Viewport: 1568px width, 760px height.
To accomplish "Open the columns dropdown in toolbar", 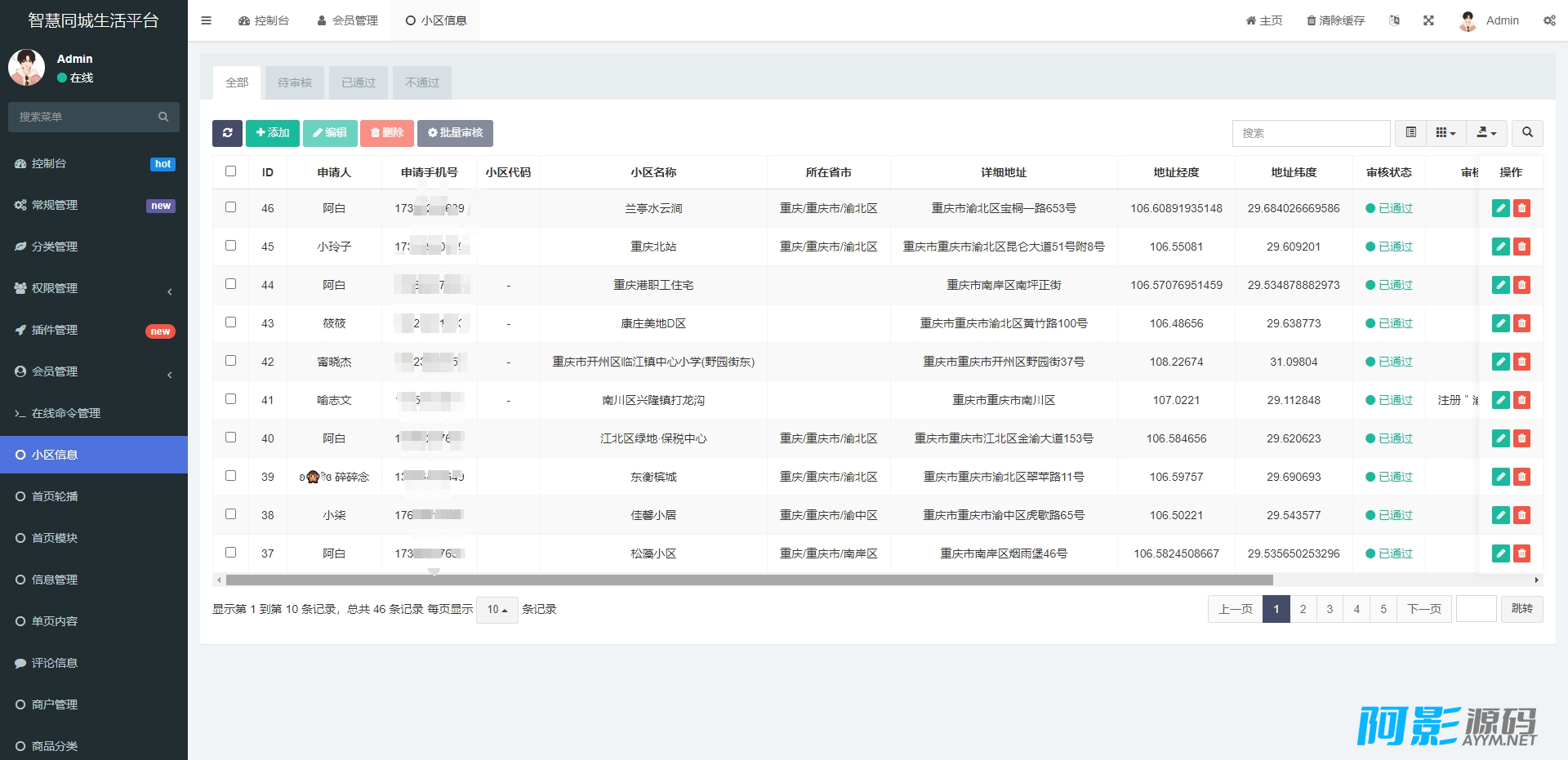I will click(1445, 132).
